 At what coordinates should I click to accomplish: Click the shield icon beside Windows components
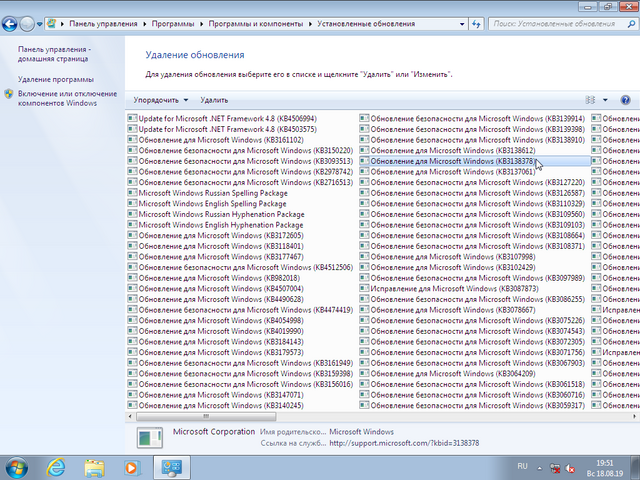click(9, 94)
